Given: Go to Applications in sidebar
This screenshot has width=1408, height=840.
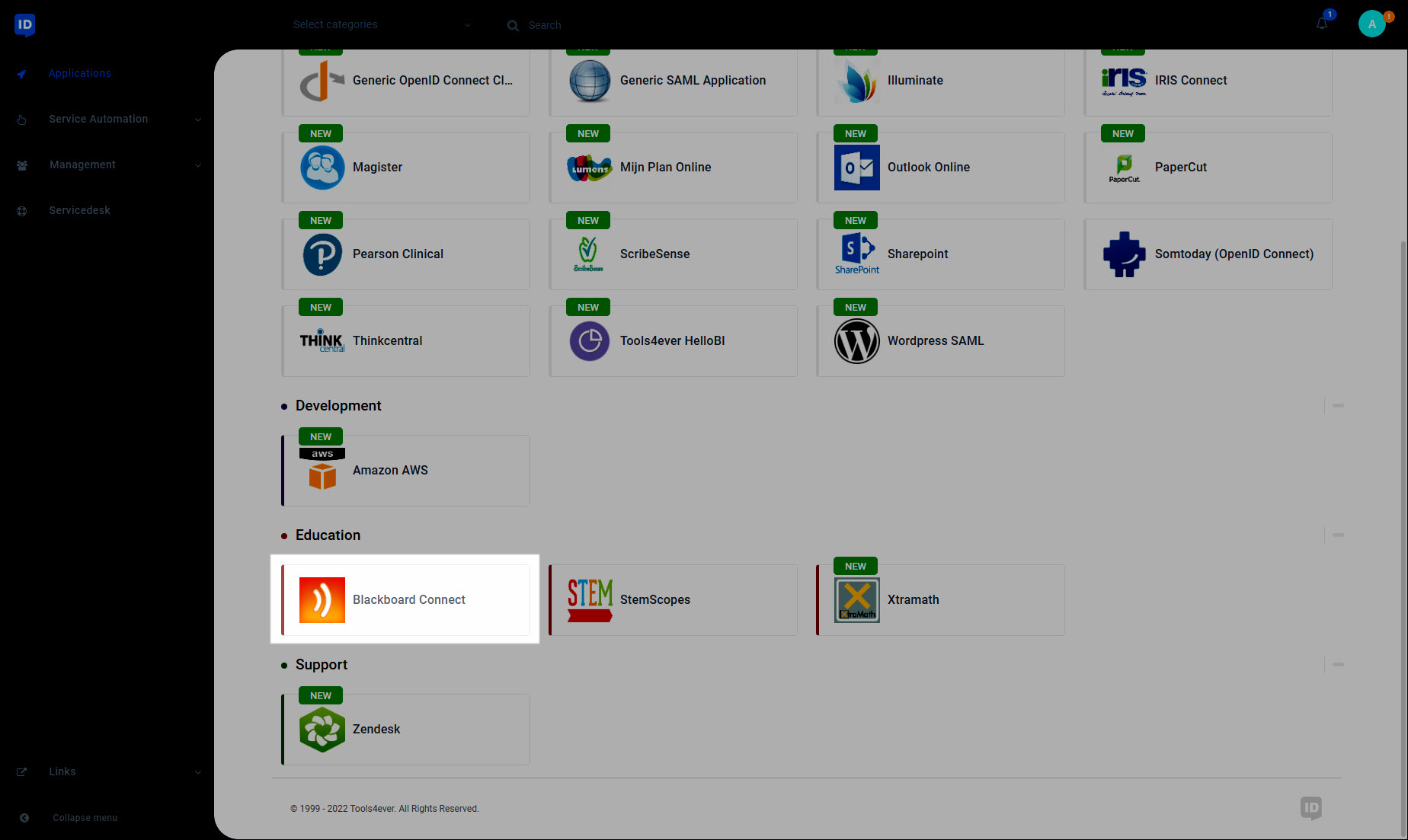Looking at the screenshot, I should 80,73.
